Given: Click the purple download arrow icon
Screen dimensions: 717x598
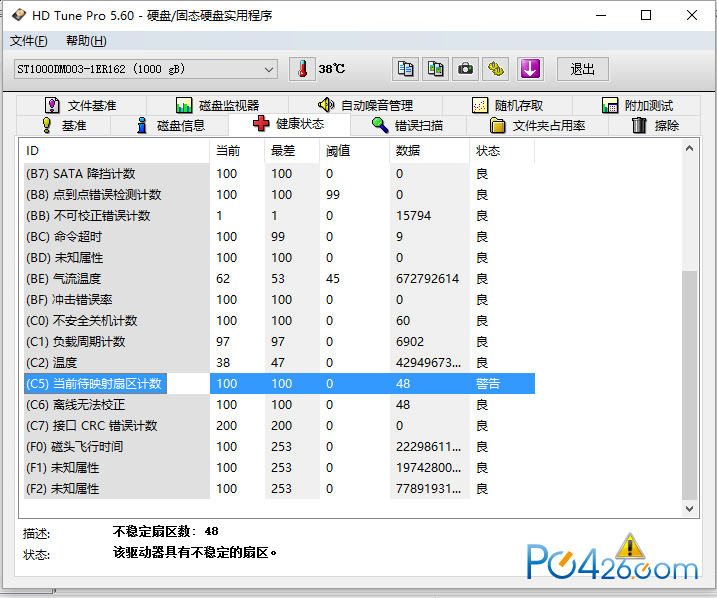Looking at the screenshot, I should (x=530, y=69).
